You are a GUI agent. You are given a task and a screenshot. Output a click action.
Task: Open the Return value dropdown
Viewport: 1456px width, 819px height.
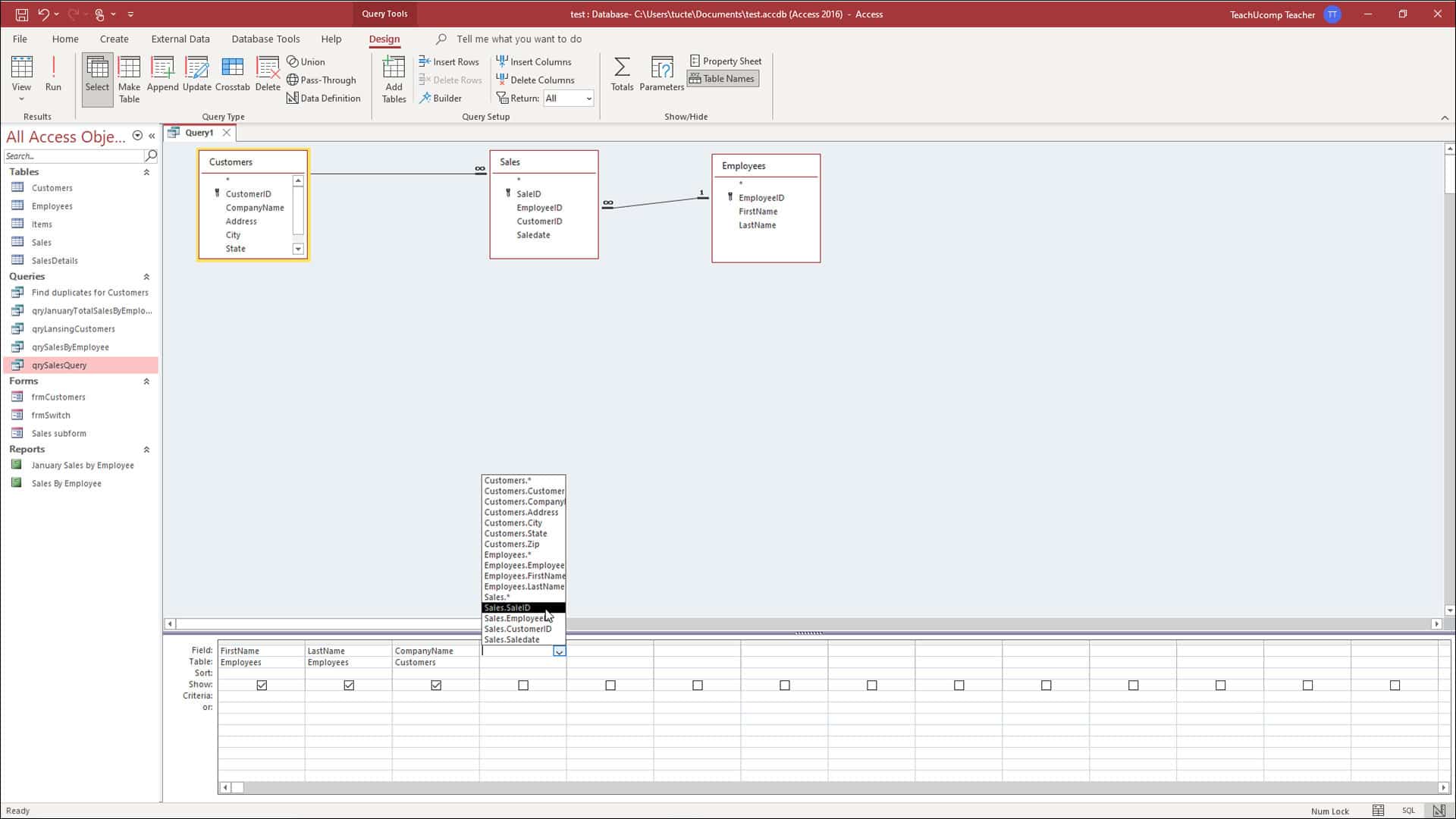point(588,98)
